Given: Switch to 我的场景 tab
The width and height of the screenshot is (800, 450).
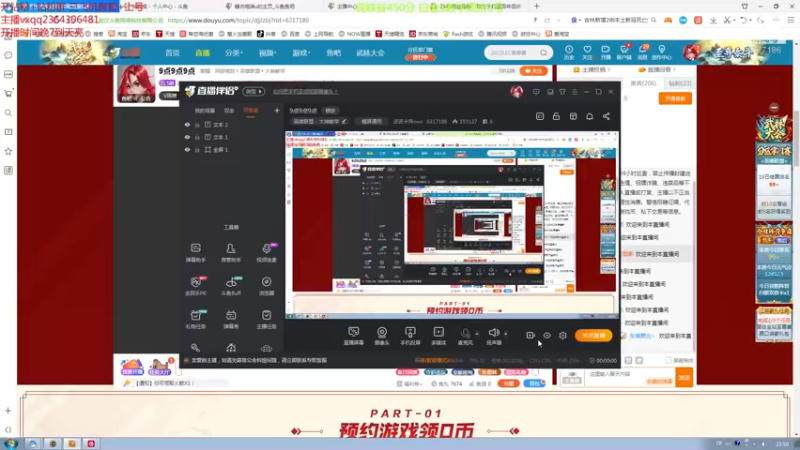Looking at the screenshot, I should [205, 111].
